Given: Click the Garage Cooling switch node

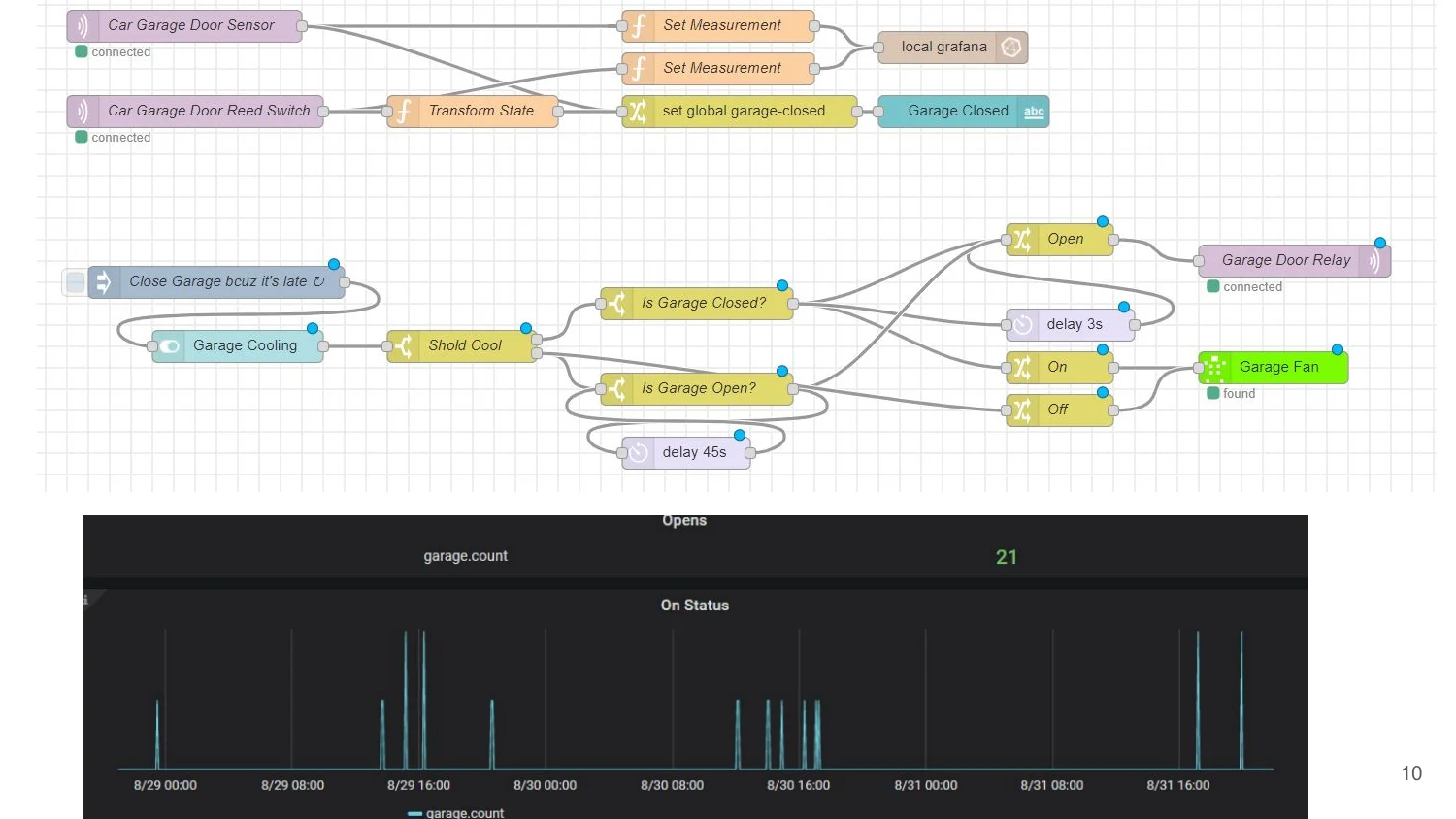Looking at the screenshot, I should [238, 346].
